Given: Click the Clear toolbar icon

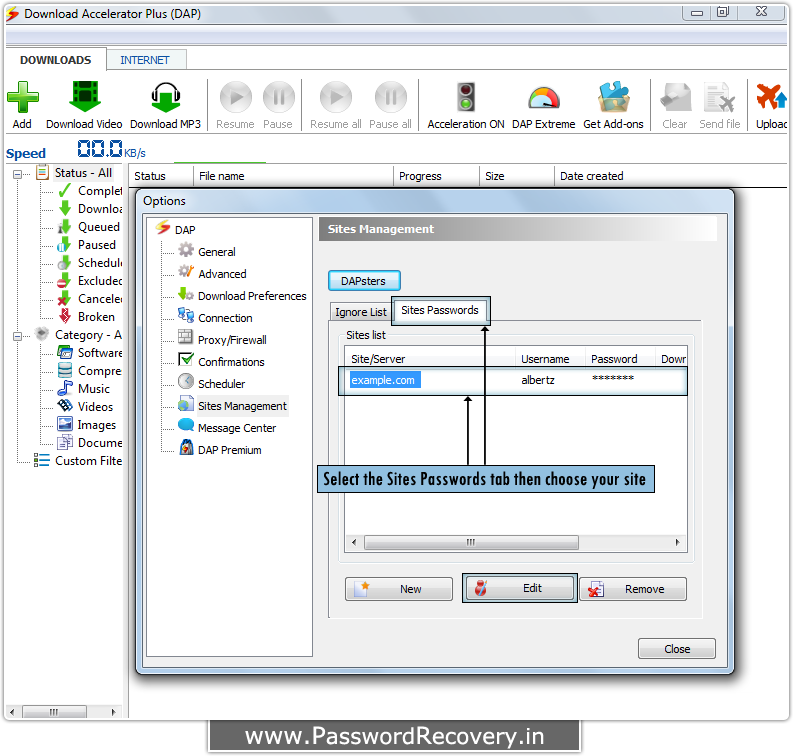Looking at the screenshot, I should tap(675, 98).
